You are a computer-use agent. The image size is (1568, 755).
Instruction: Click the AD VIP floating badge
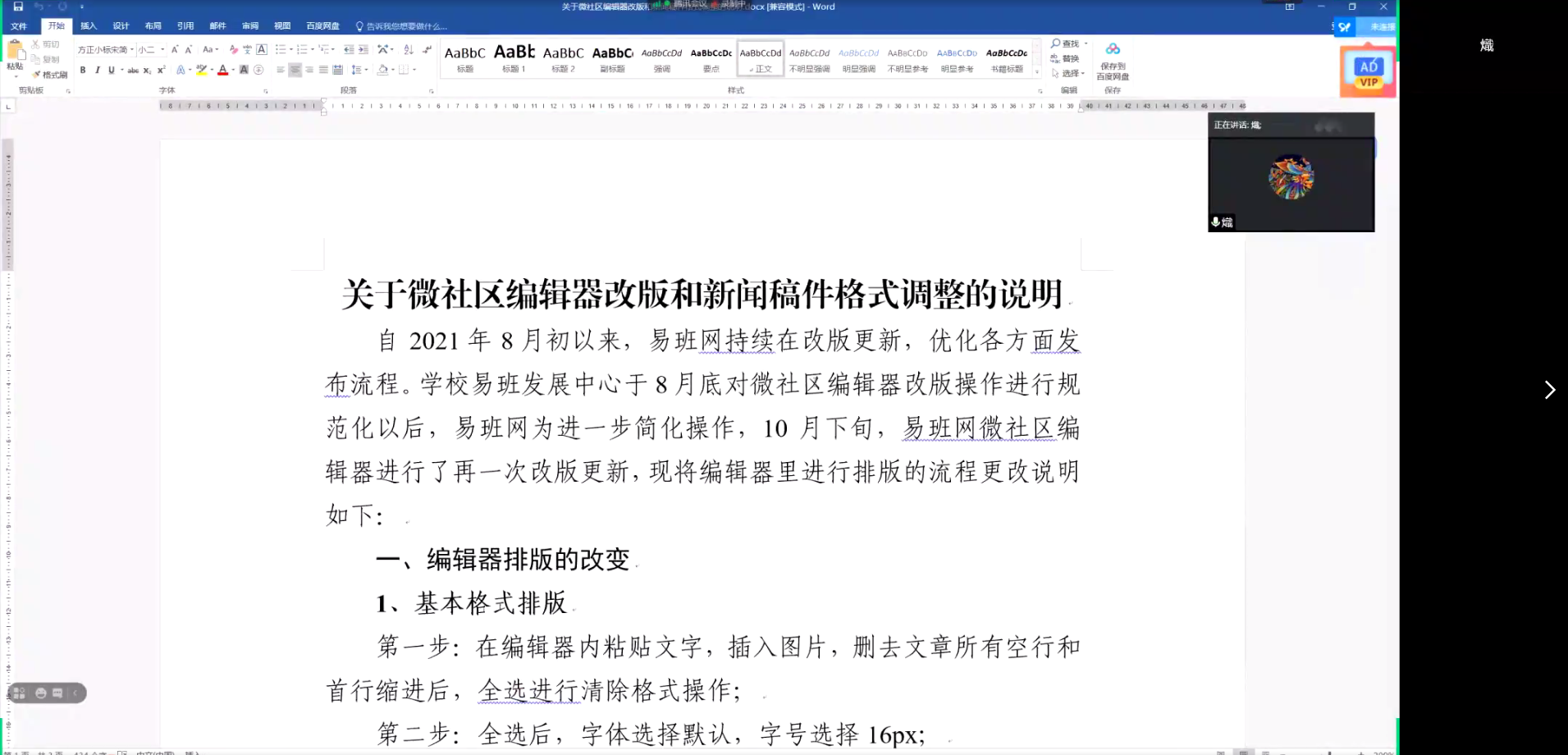click(1367, 72)
